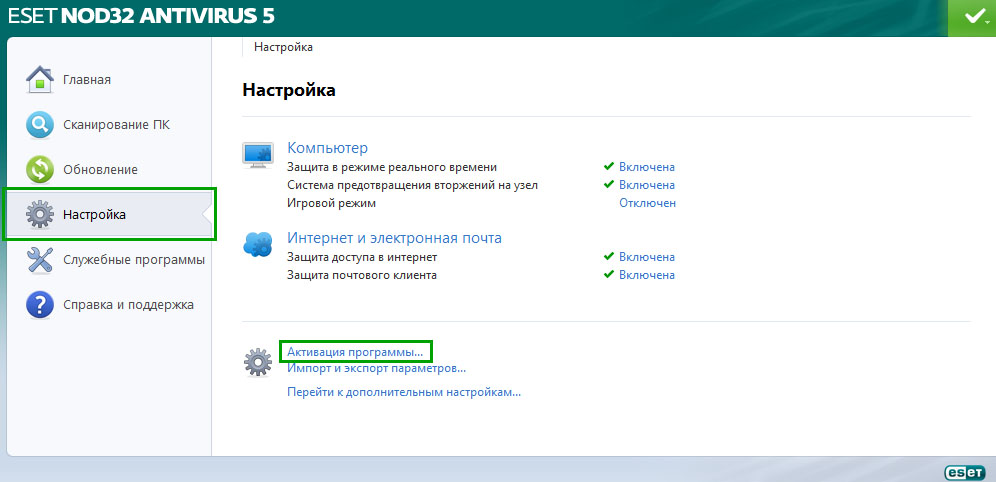
Task: Click the Служебные программы tools icon
Action: (x=39, y=260)
